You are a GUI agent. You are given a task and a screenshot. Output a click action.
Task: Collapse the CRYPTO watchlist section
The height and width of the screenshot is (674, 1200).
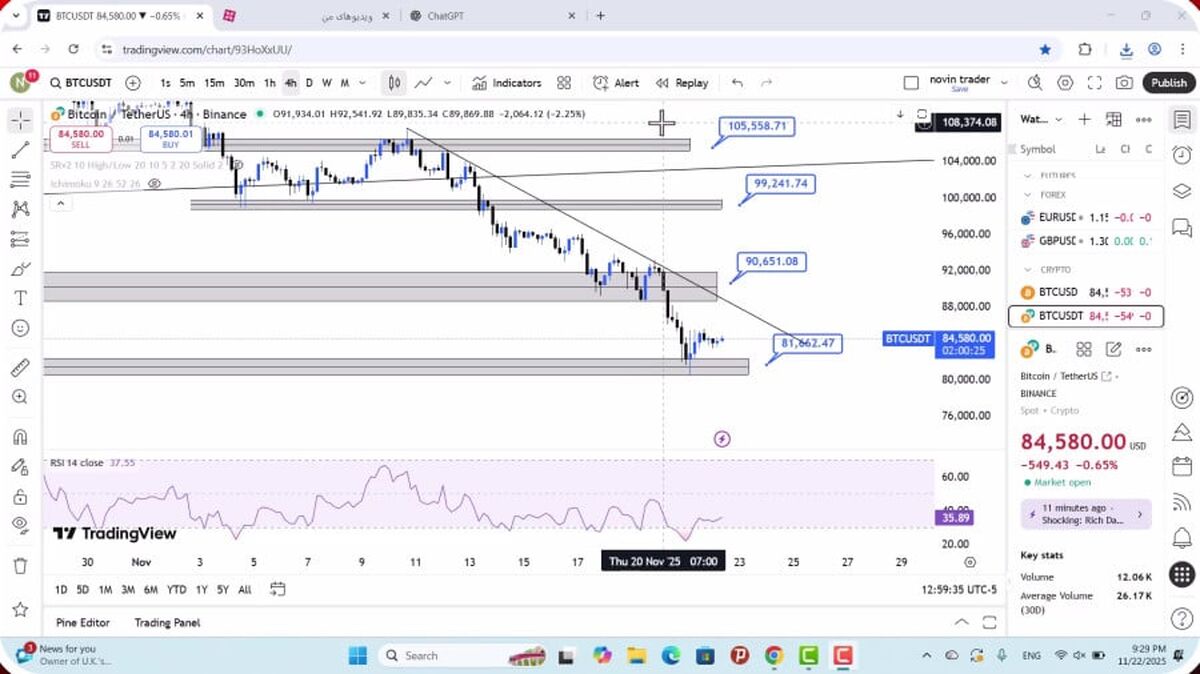1027,270
